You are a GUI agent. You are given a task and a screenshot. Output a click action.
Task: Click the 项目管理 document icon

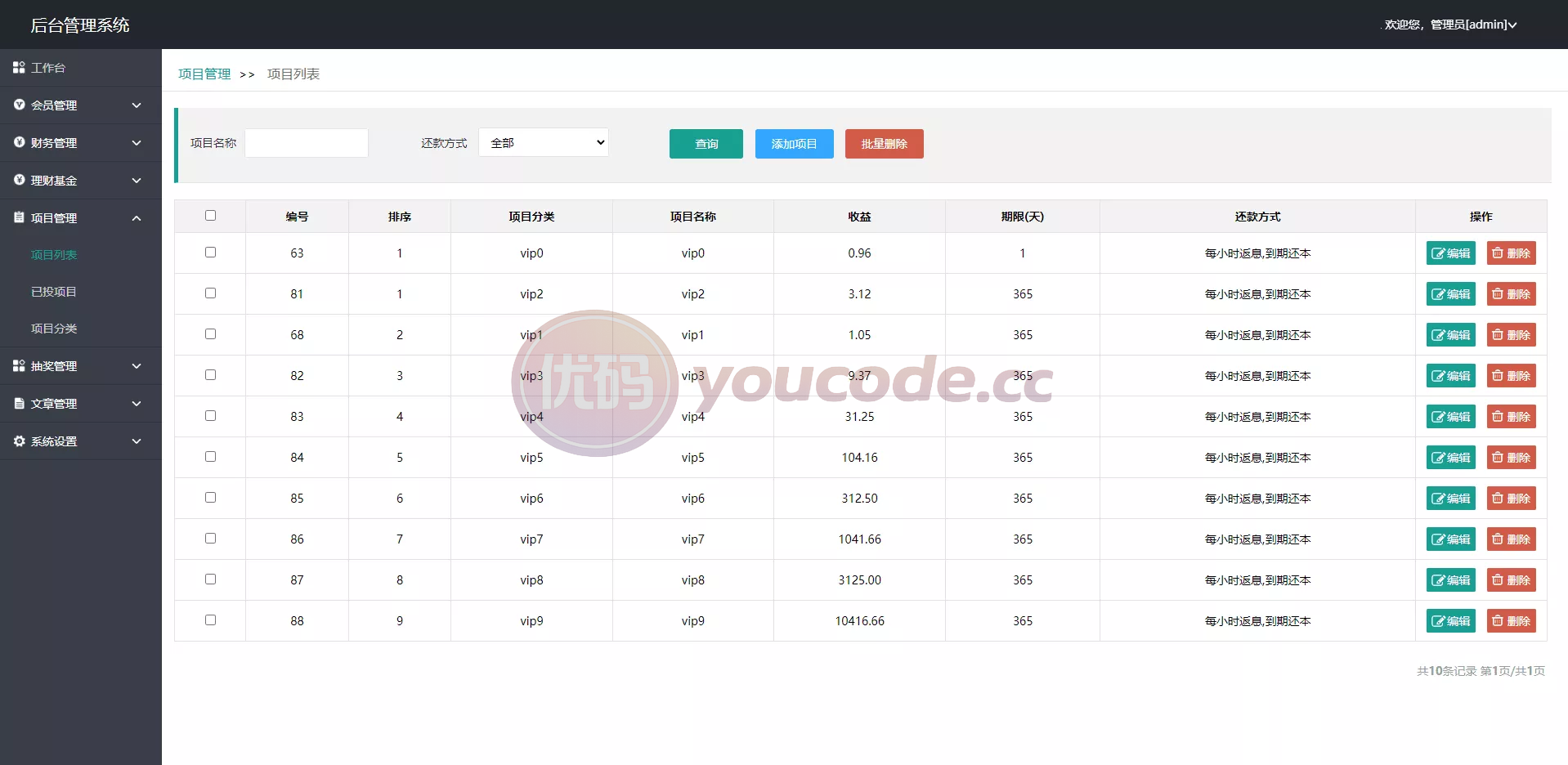(x=19, y=217)
